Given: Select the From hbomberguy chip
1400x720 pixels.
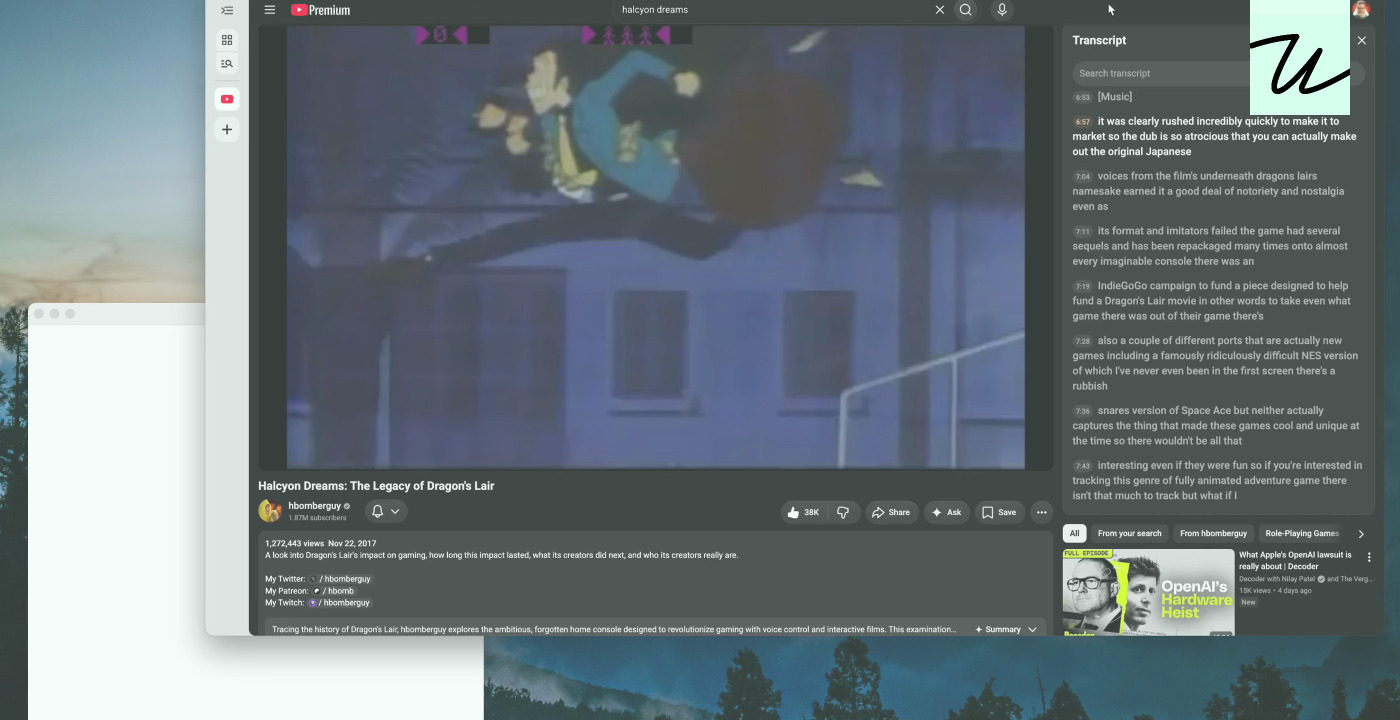Looking at the screenshot, I should [1214, 533].
